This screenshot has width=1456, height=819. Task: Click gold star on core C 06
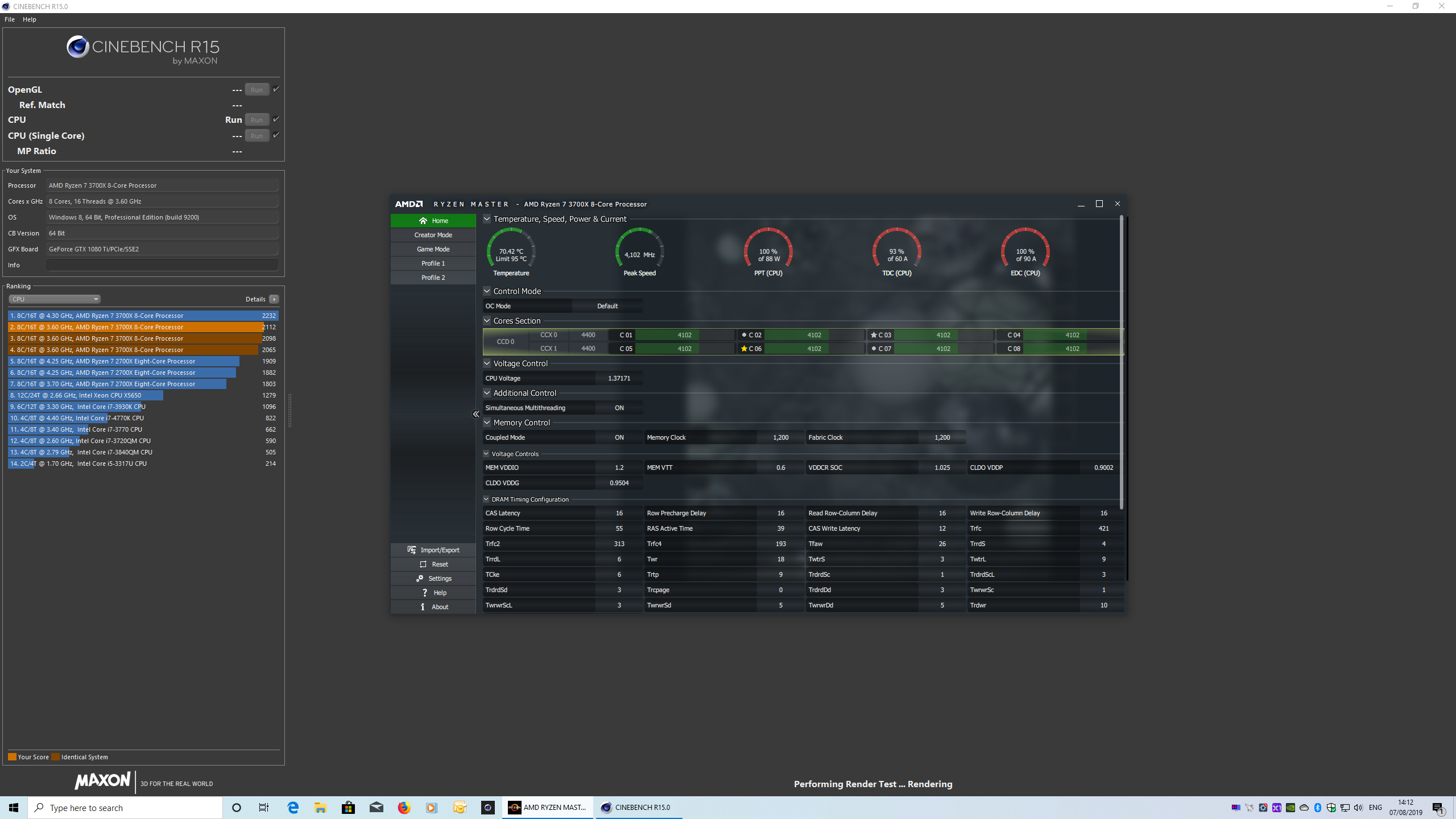(744, 349)
